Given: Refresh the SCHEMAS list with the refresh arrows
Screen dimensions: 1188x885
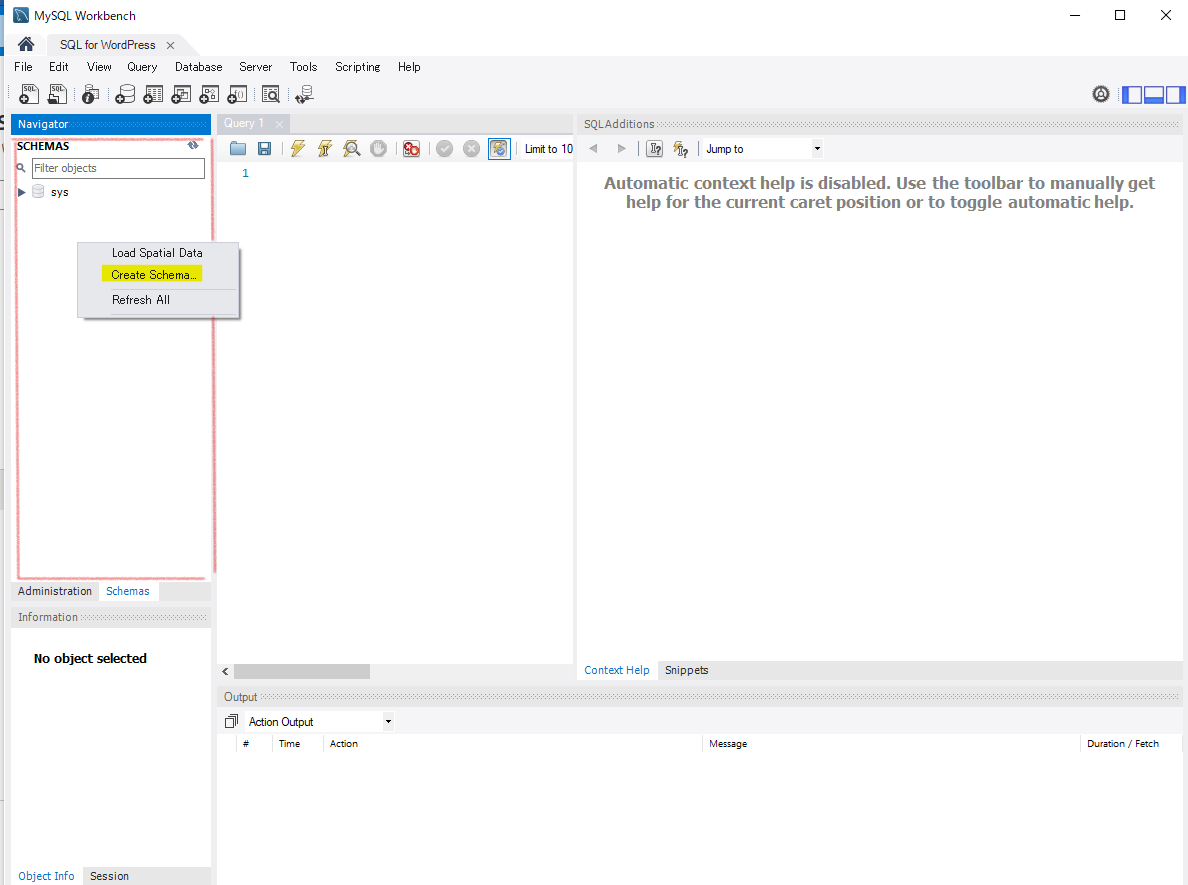Looking at the screenshot, I should (x=193, y=144).
